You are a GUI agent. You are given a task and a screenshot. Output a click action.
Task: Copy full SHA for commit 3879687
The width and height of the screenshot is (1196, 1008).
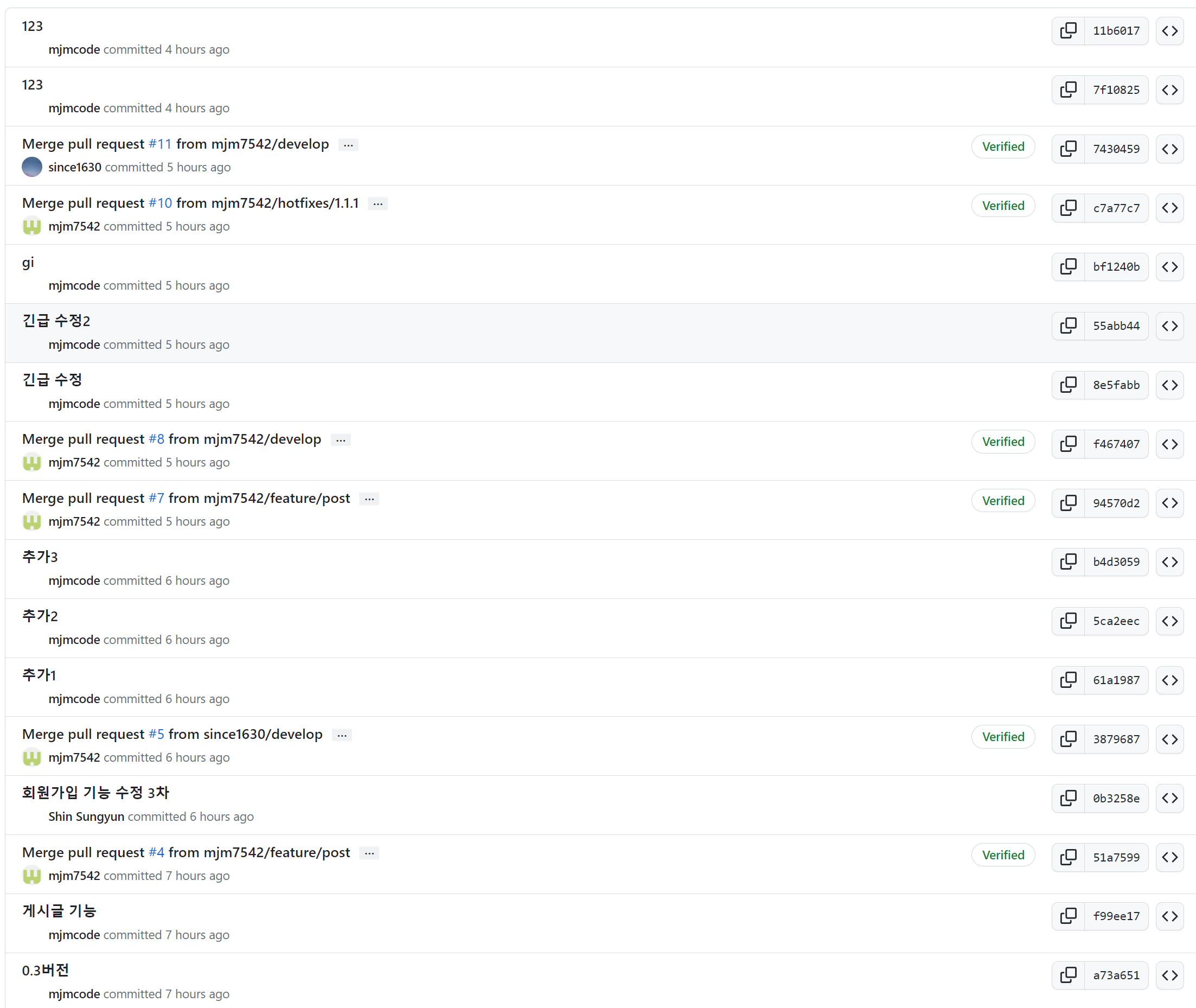[1068, 739]
